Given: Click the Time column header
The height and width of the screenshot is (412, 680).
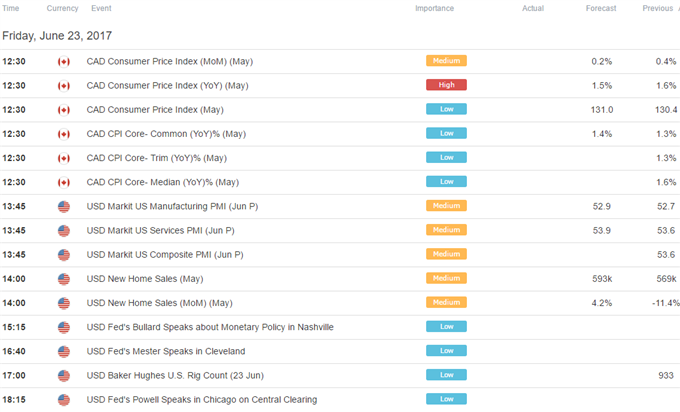Looking at the screenshot, I should (x=10, y=8).
